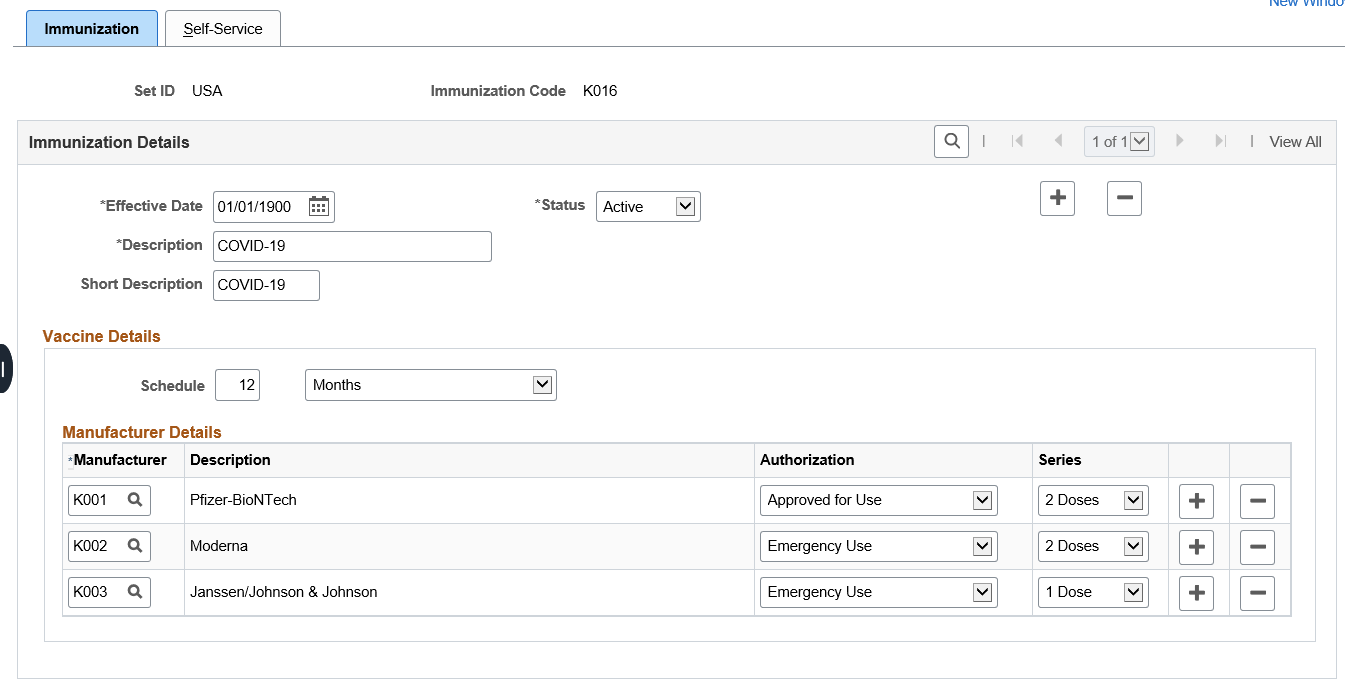Remove the Janssen/Johnson & Johnson row
1345x680 pixels.
(x=1257, y=593)
